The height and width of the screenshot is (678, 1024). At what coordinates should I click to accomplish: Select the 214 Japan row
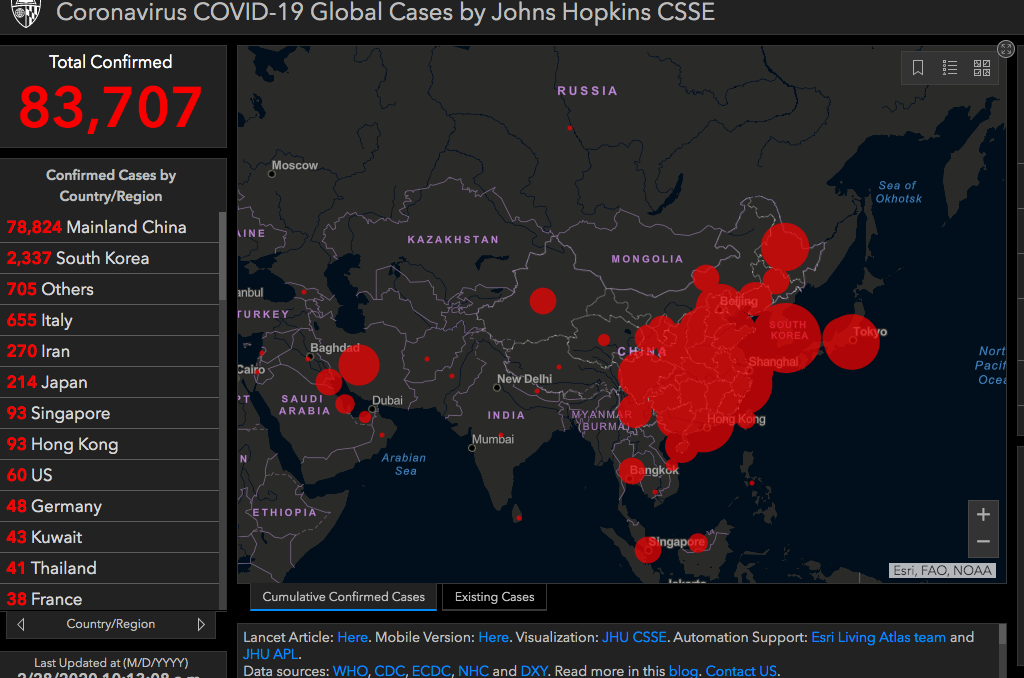point(110,382)
